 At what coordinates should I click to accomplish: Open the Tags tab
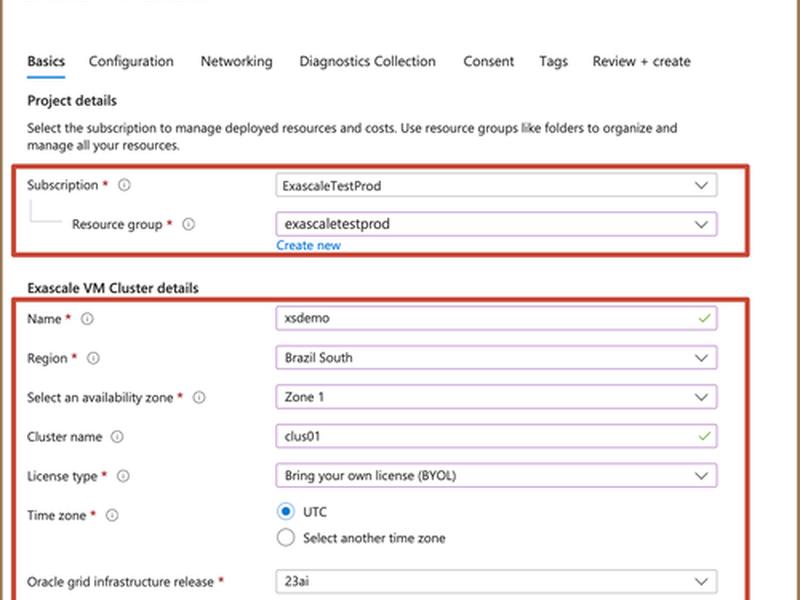tap(554, 61)
